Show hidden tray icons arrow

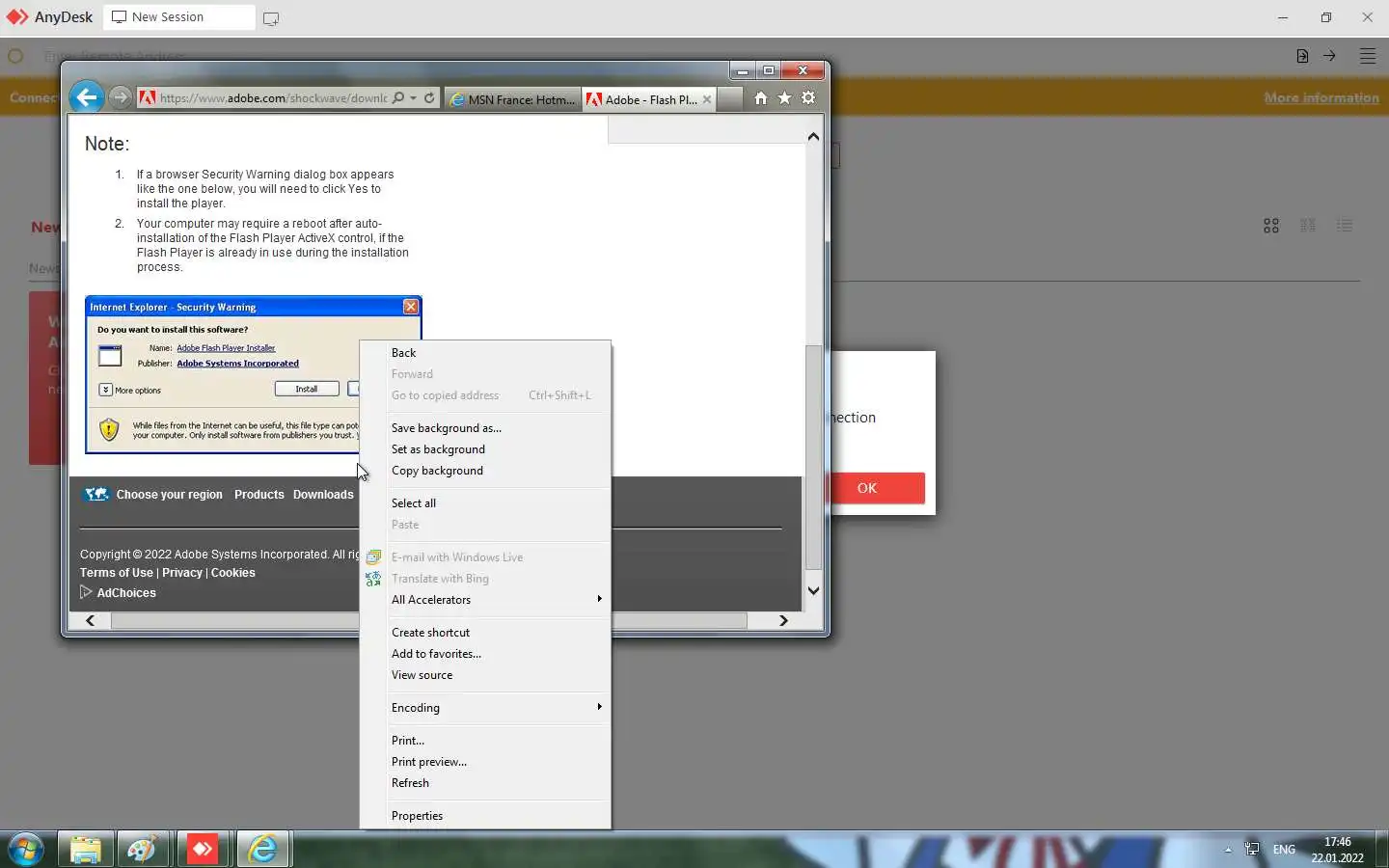(x=1228, y=850)
